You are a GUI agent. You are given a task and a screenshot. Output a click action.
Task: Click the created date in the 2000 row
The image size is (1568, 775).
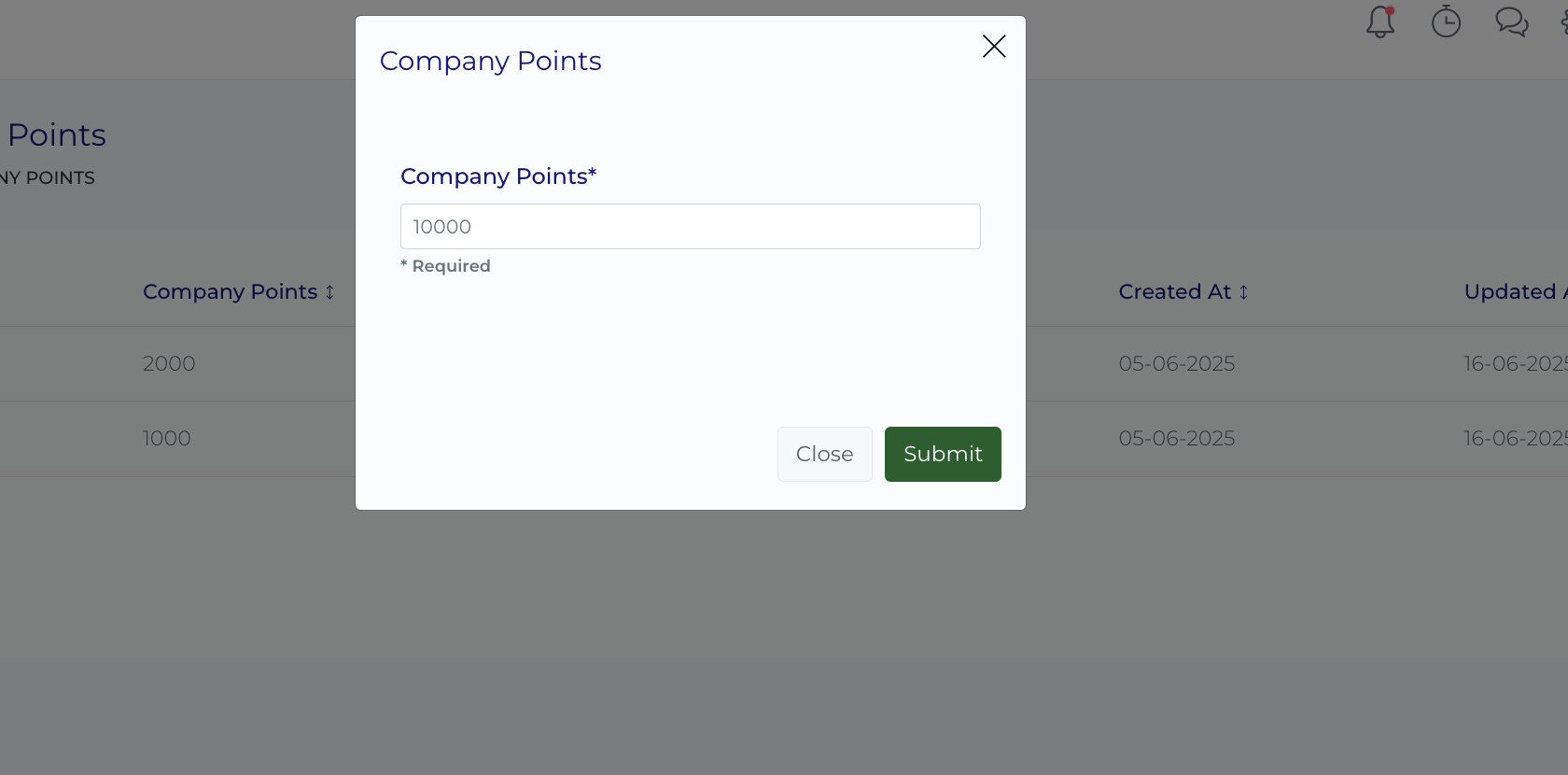1176,364
